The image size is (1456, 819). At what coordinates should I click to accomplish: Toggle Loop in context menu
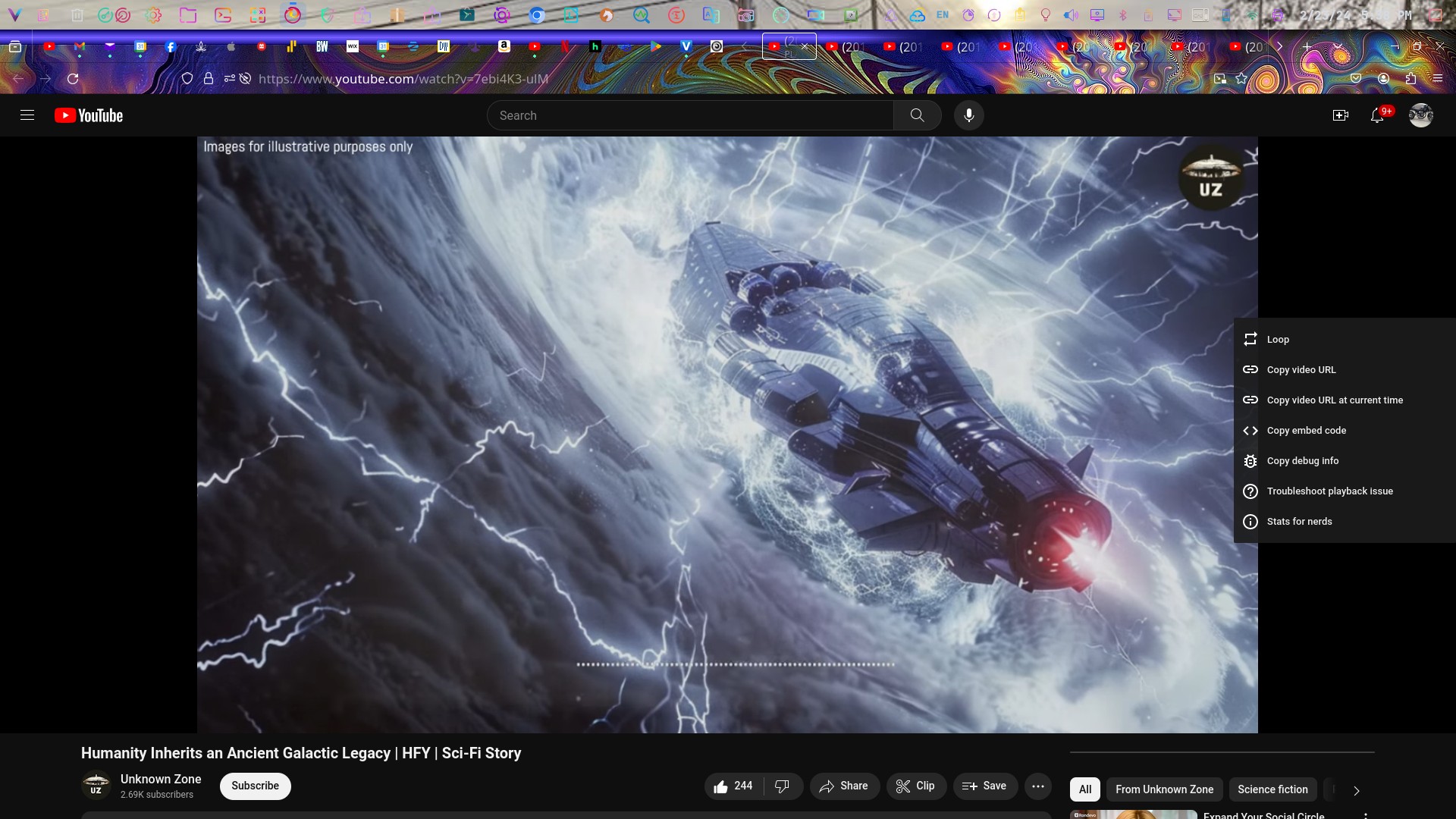[x=1278, y=340]
